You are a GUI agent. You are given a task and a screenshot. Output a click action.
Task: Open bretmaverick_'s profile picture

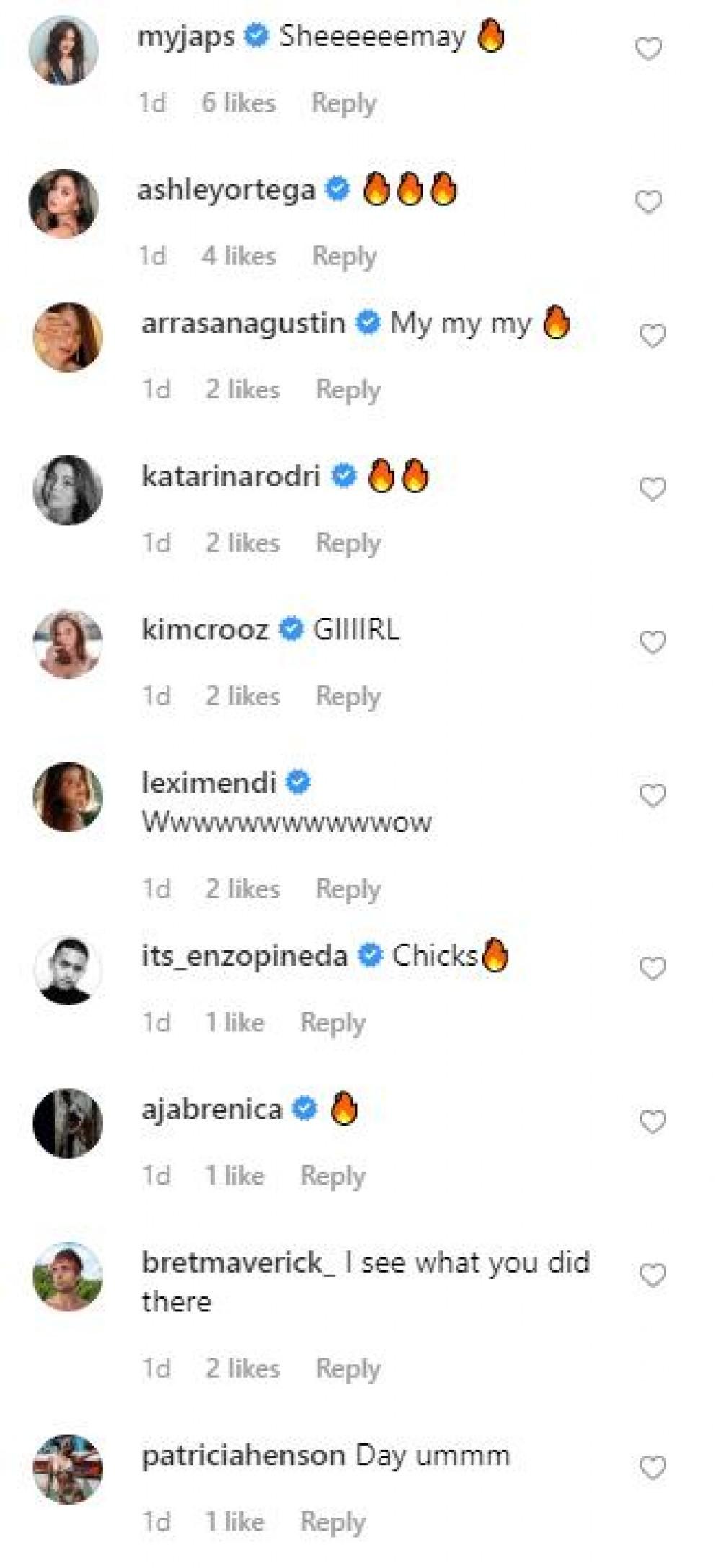tap(68, 1276)
